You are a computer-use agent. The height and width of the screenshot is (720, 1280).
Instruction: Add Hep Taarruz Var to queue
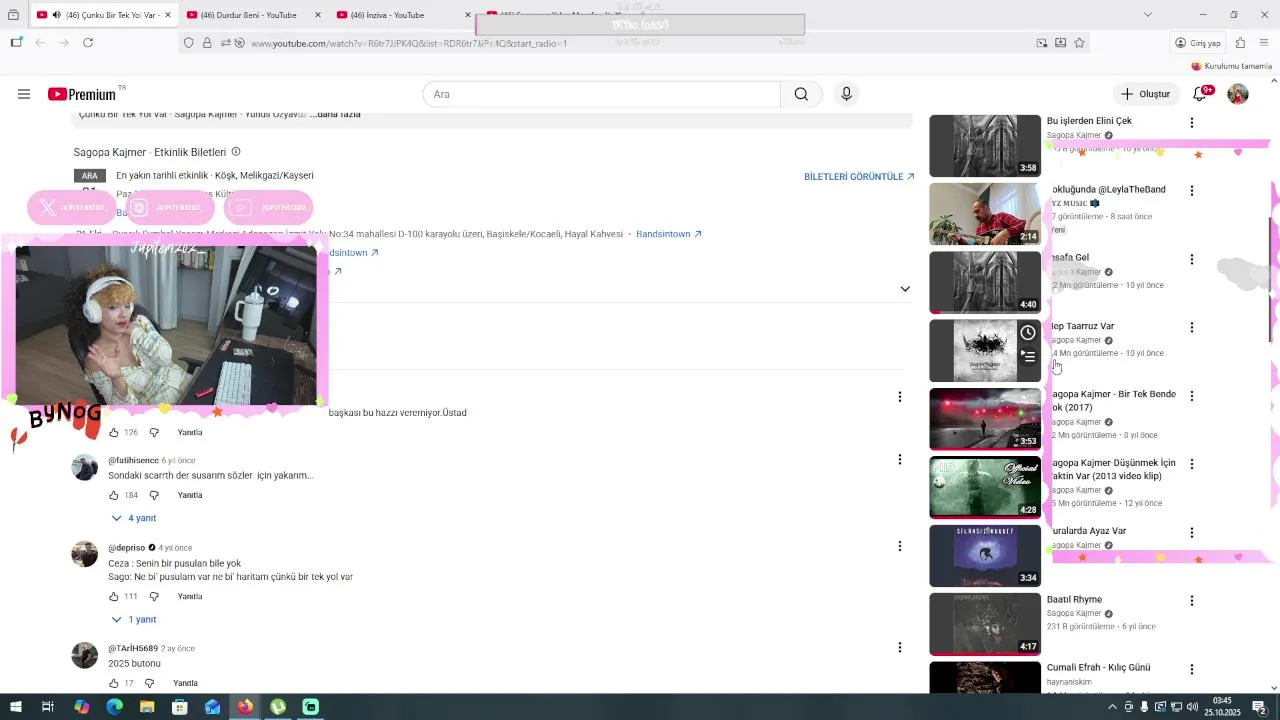[x=1027, y=356]
